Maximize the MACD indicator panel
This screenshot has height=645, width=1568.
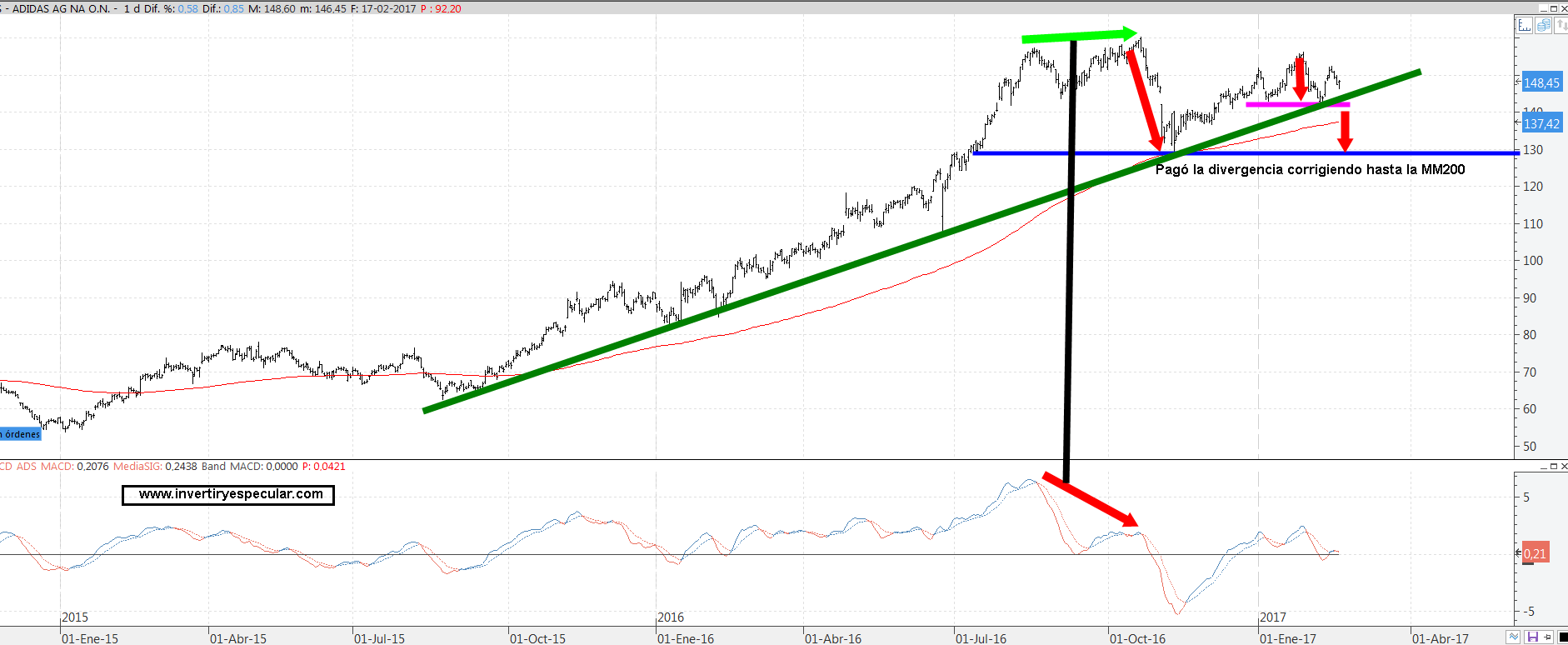click(x=1554, y=467)
